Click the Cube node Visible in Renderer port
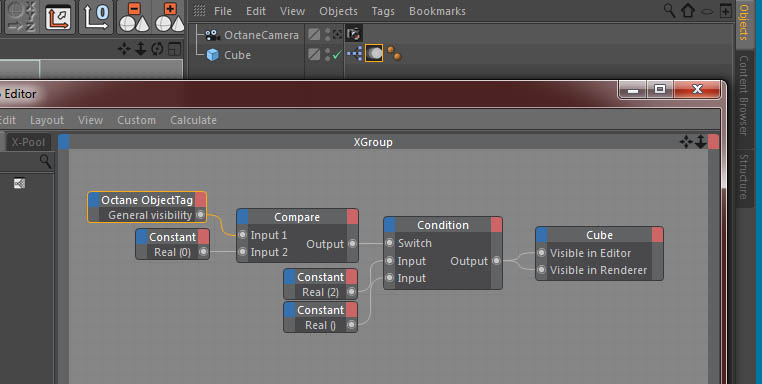The image size is (762, 384). 541,270
